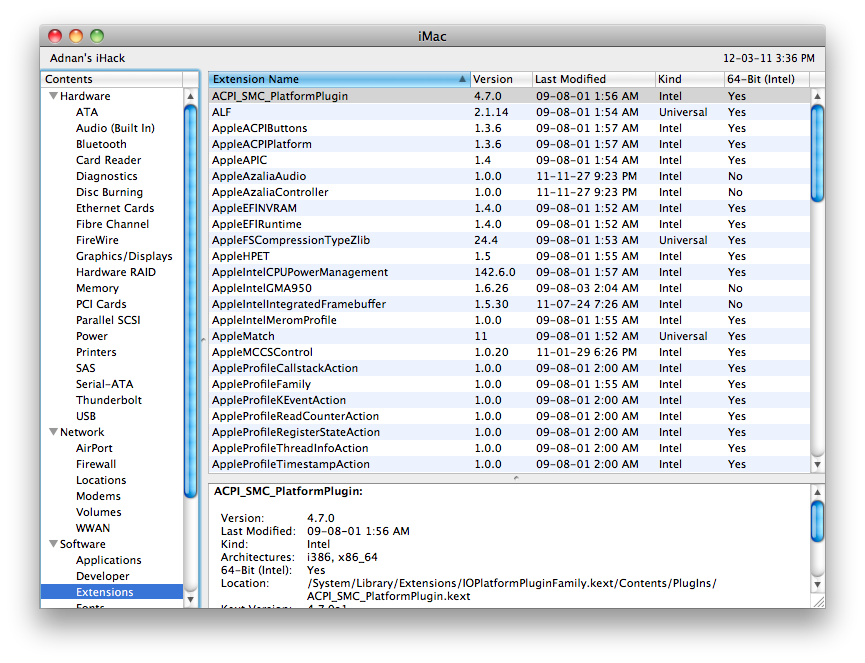Image resolution: width=865 pixels, height=663 pixels.
Task: Open Firewall section
Action: coord(96,464)
